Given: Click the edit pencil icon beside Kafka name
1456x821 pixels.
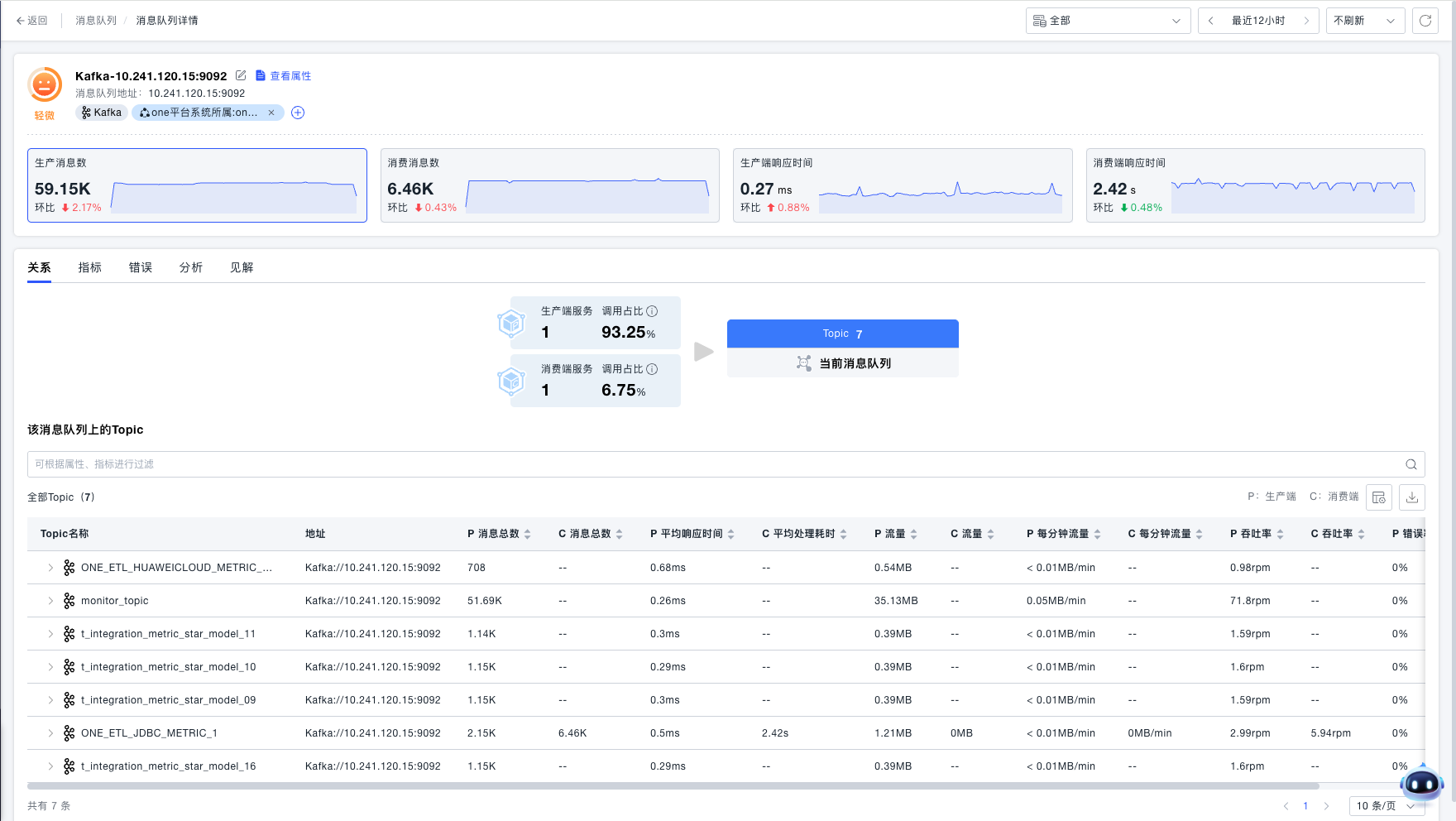Looking at the screenshot, I should [241, 75].
